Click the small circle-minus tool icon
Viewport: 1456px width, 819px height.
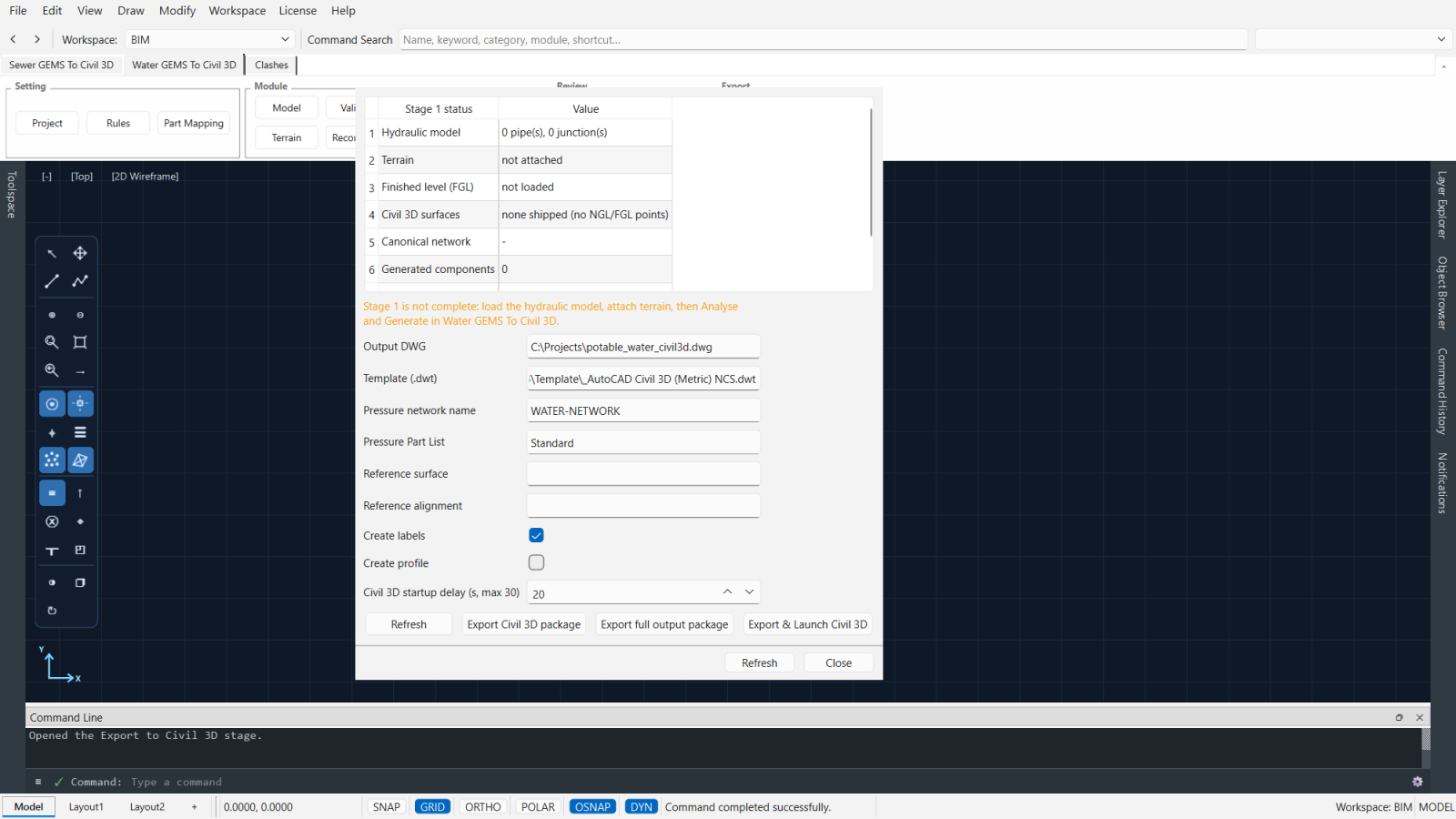80,315
